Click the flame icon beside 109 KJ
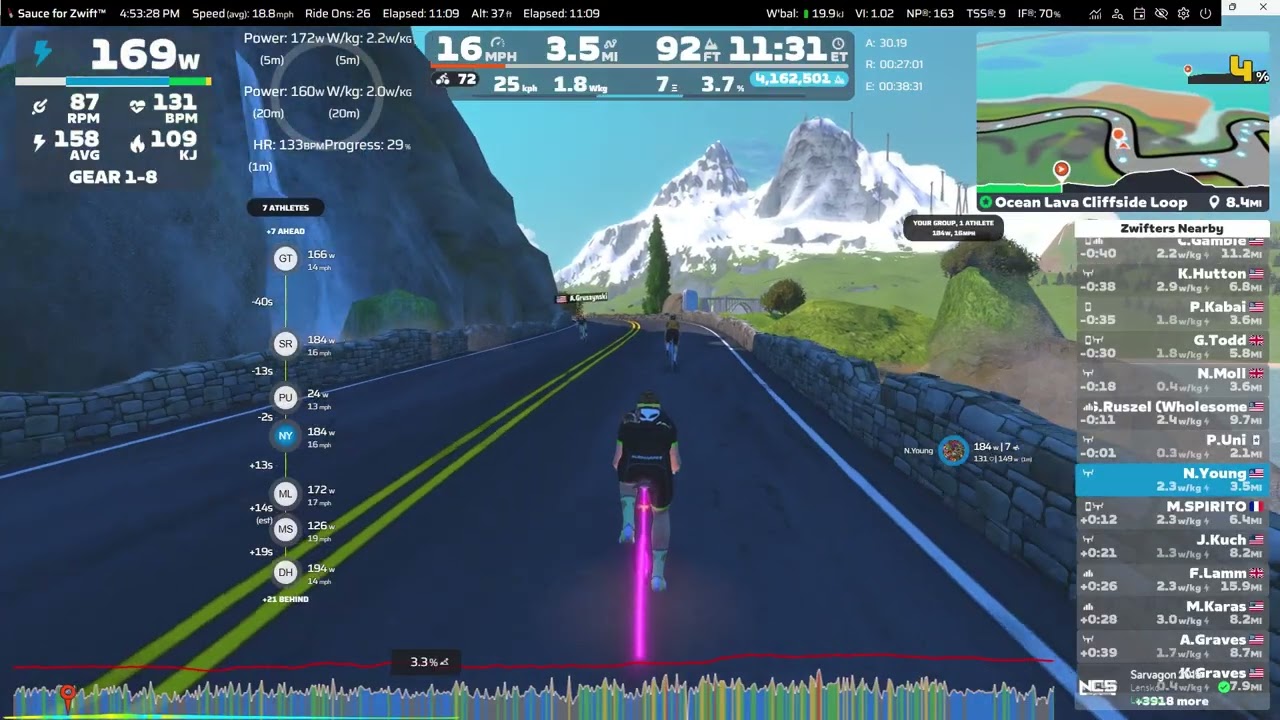This screenshot has width=1280, height=720. 138,144
